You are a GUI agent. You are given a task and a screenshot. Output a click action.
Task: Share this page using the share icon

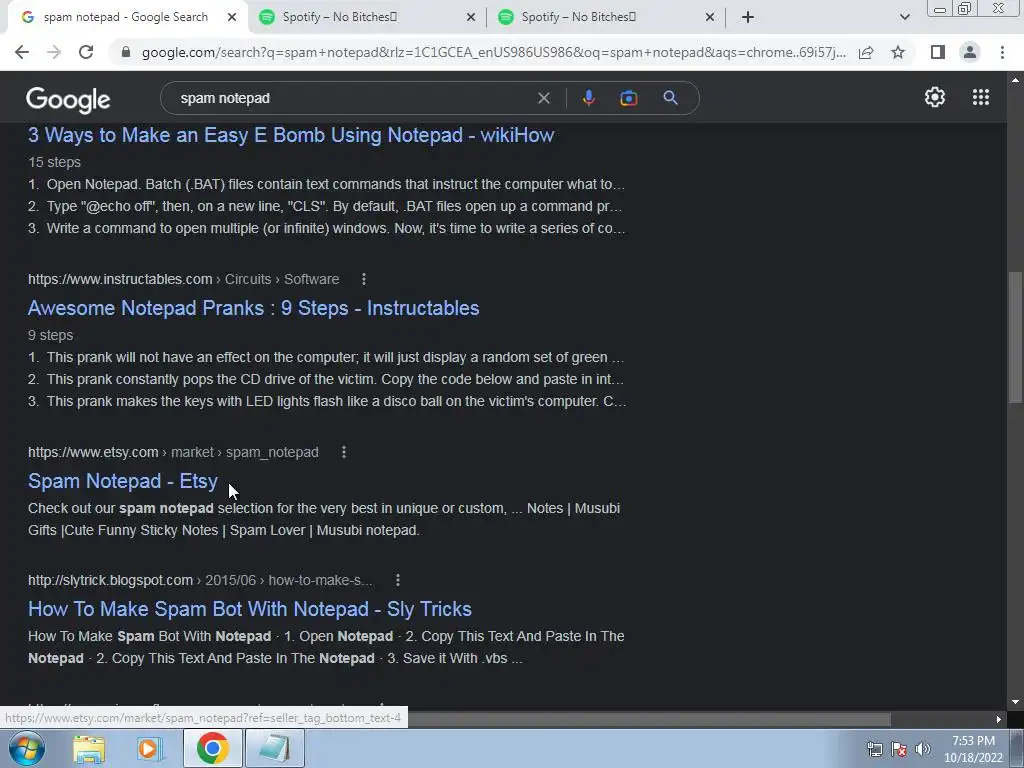(866, 52)
